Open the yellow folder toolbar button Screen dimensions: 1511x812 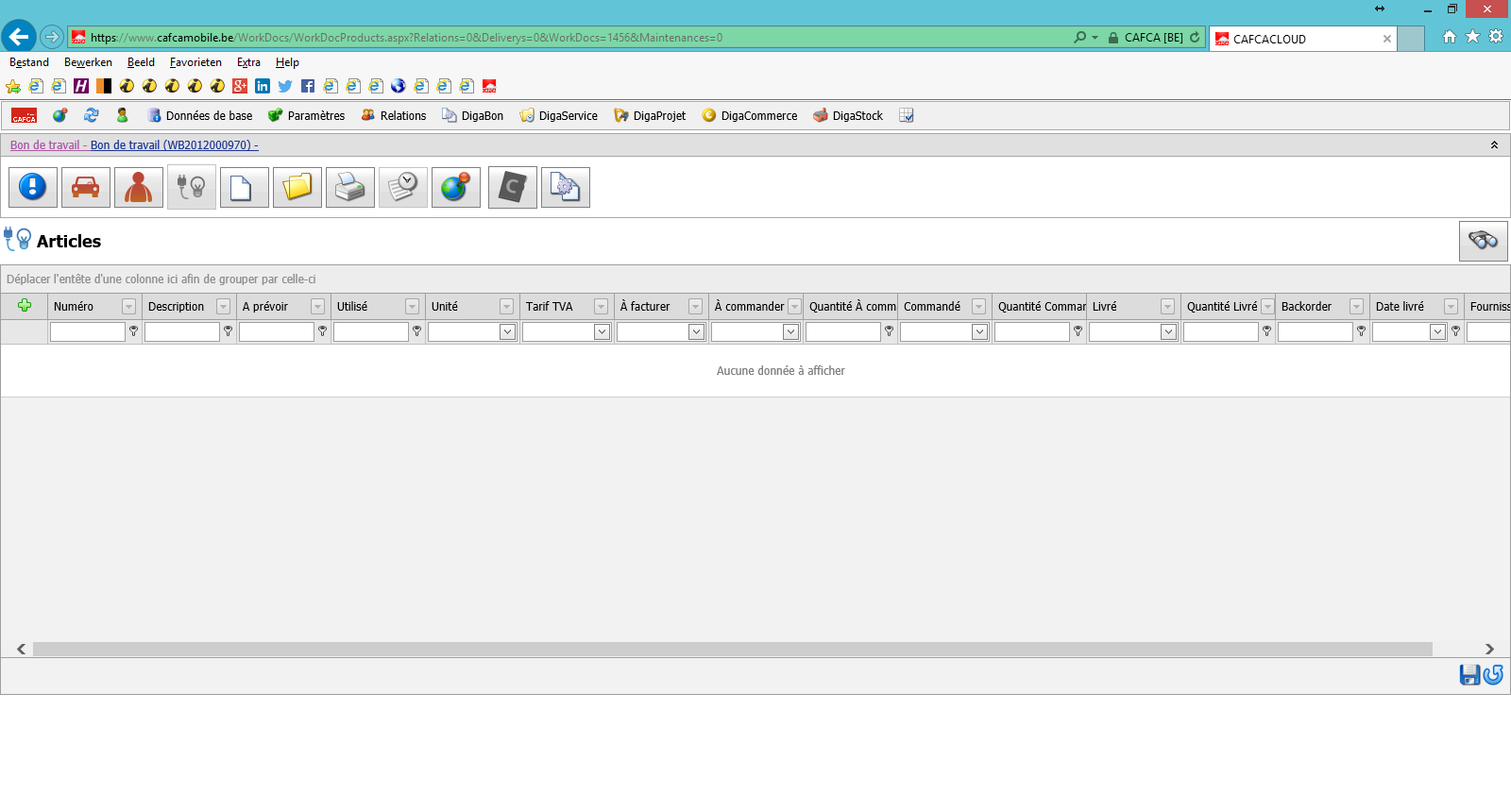pos(297,187)
